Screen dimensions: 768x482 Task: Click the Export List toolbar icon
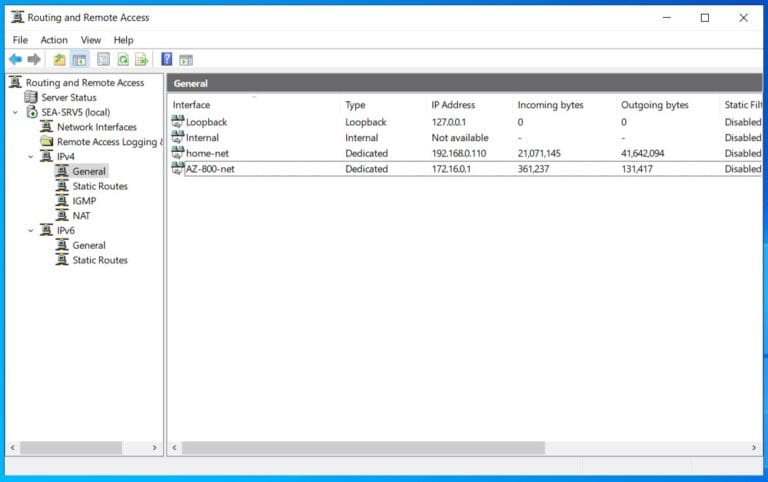(142, 60)
